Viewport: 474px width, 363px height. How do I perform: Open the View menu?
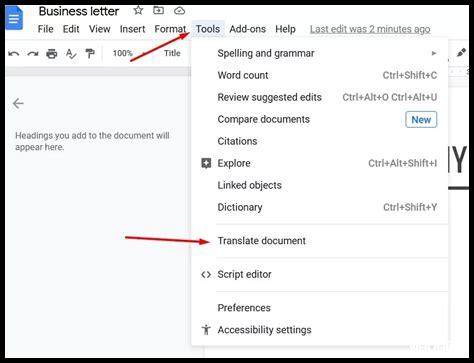[x=99, y=29]
